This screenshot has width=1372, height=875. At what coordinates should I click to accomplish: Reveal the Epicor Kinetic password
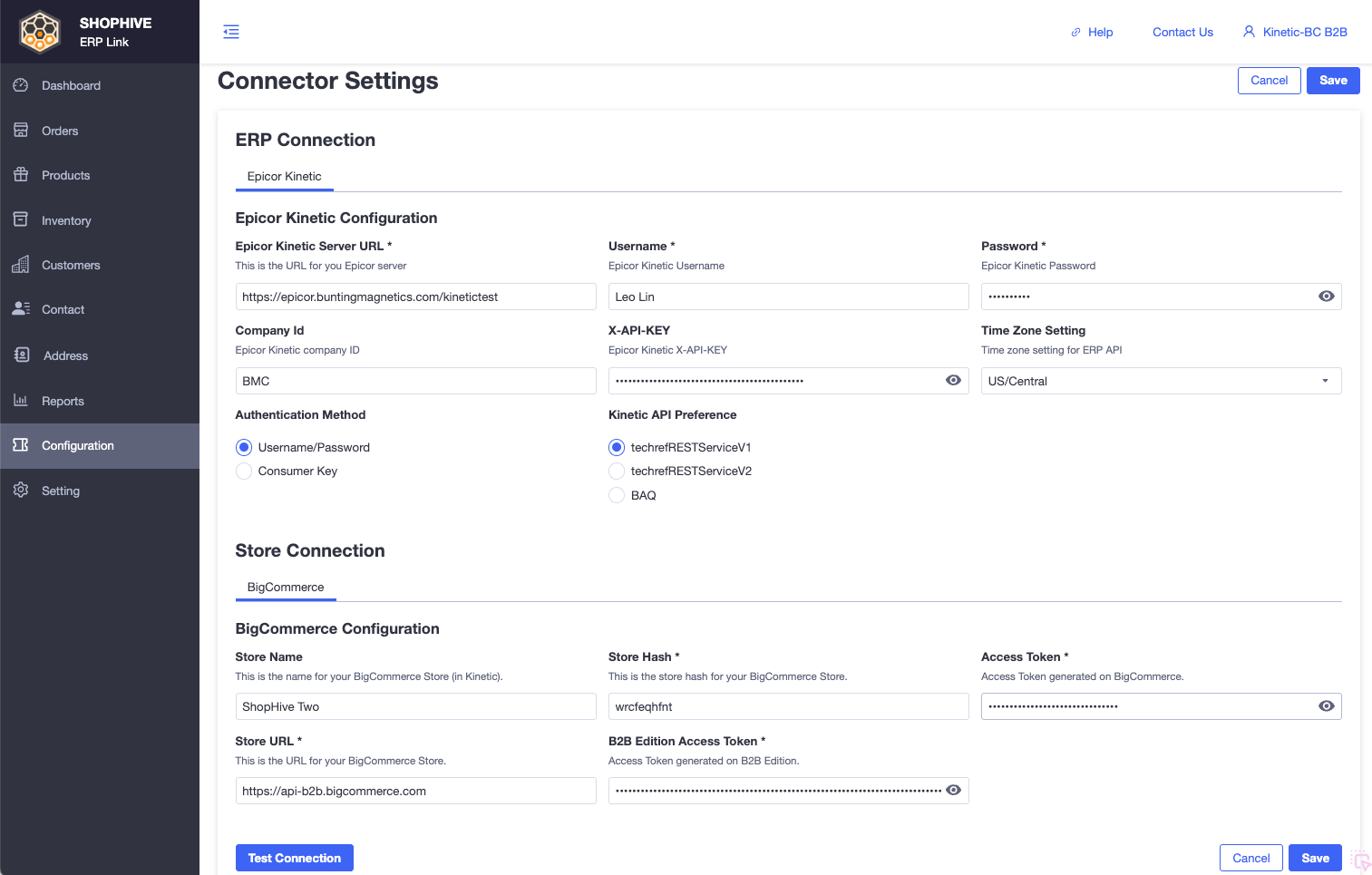coord(1326,297)
